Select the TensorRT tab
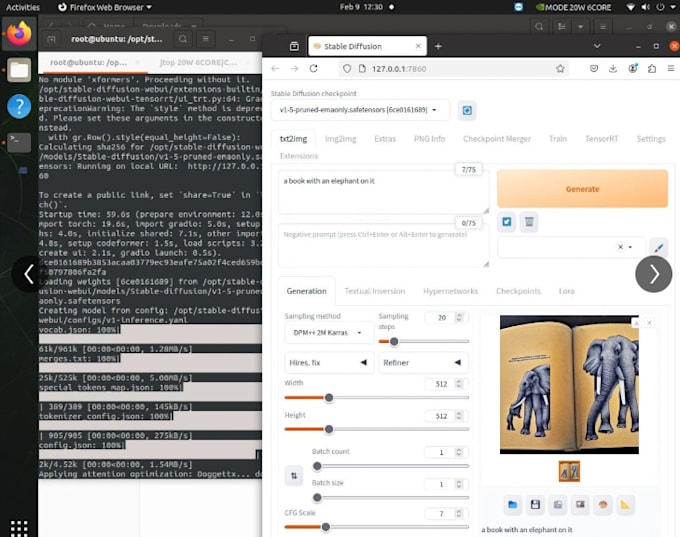This screenshot has height=537, width=680. pyautogui.click(x=602, y=139)
